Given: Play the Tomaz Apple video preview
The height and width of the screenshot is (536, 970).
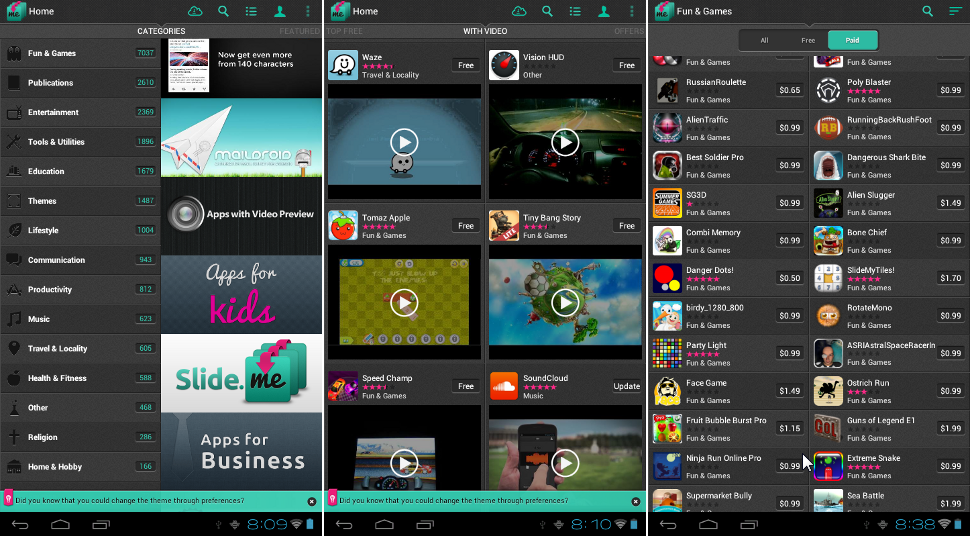Looking at the screenshot, I should pyautogui.click(x=404, y=303).
